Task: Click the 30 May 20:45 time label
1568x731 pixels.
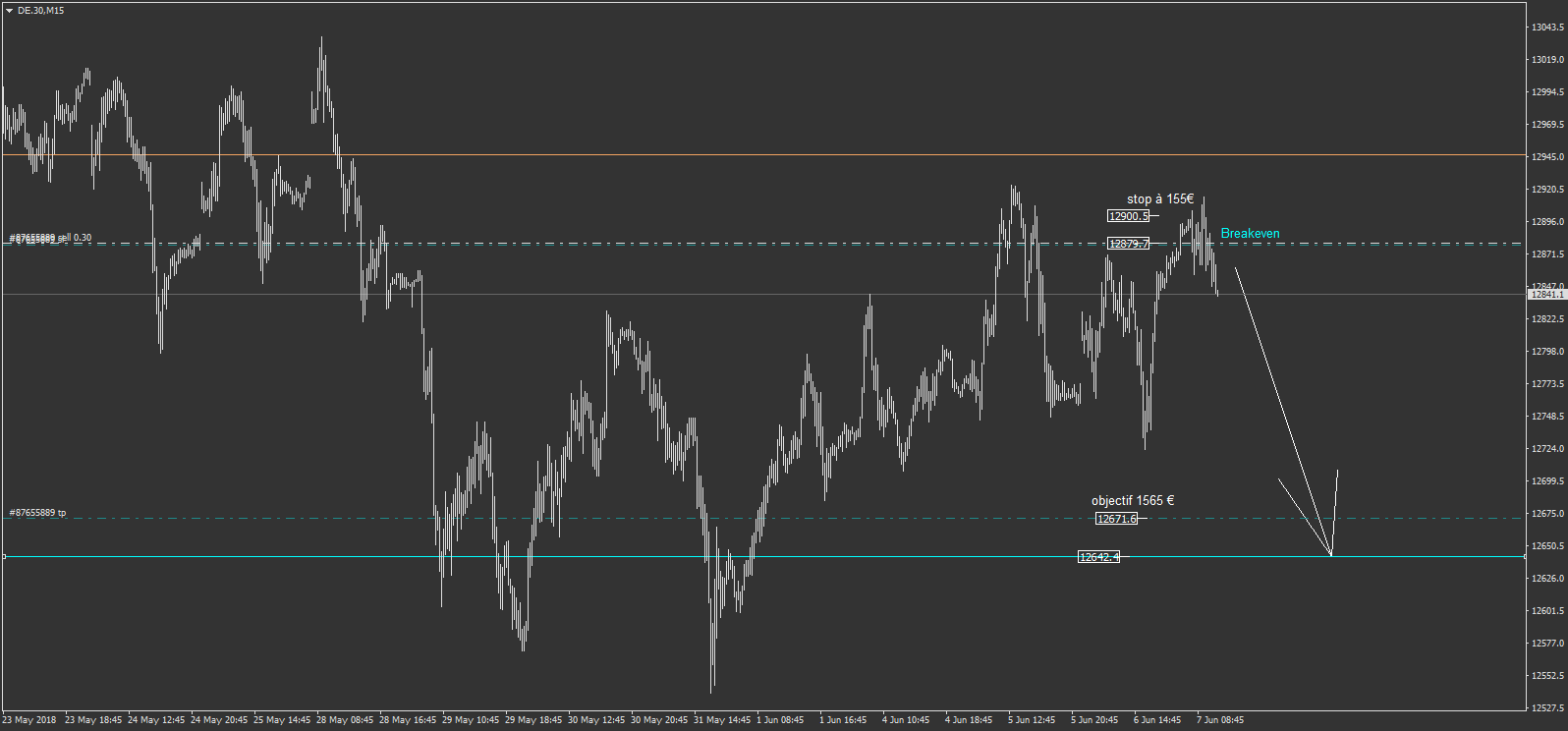Action: point(659,720)
